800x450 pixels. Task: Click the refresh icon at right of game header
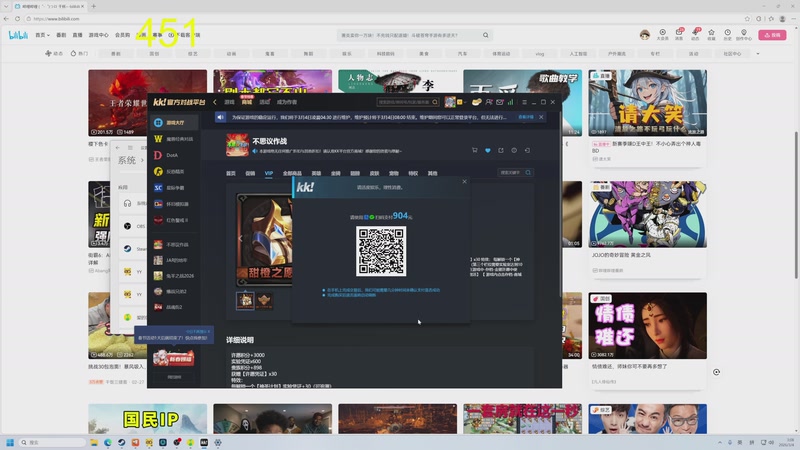[x=528, y=151]
